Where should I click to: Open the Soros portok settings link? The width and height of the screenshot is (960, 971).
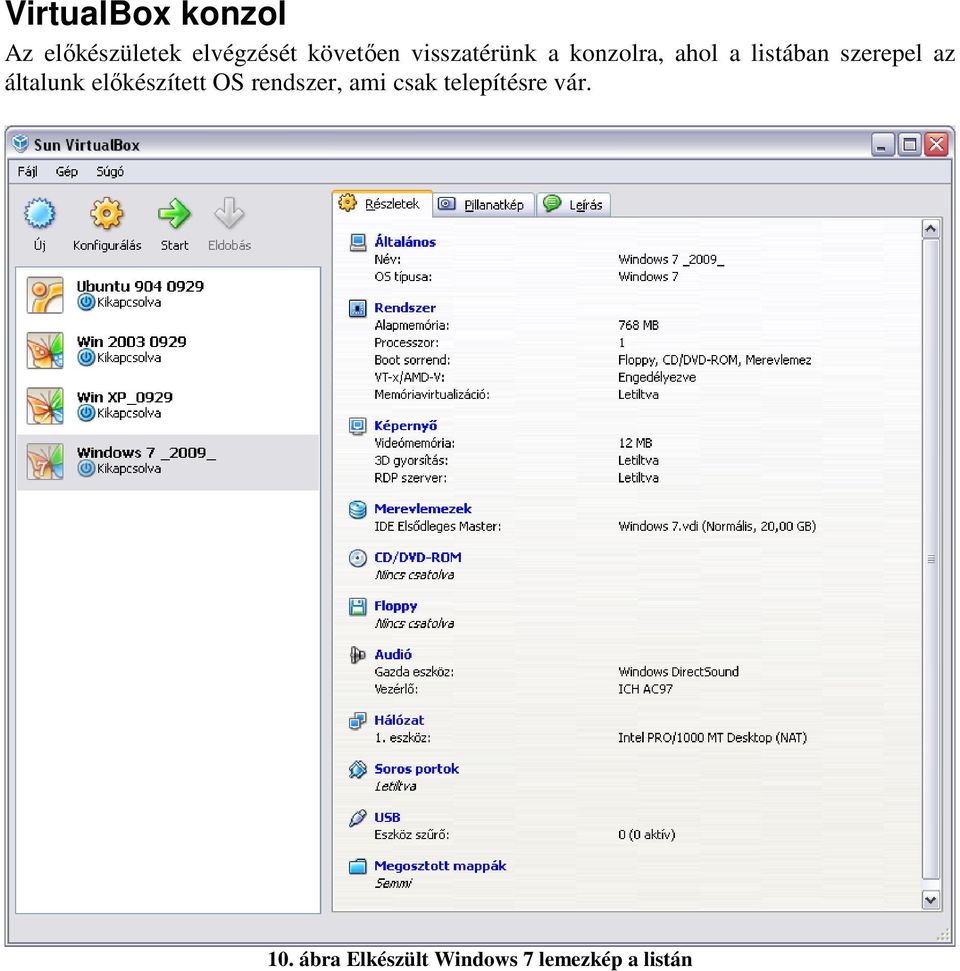tap(417, 769)
